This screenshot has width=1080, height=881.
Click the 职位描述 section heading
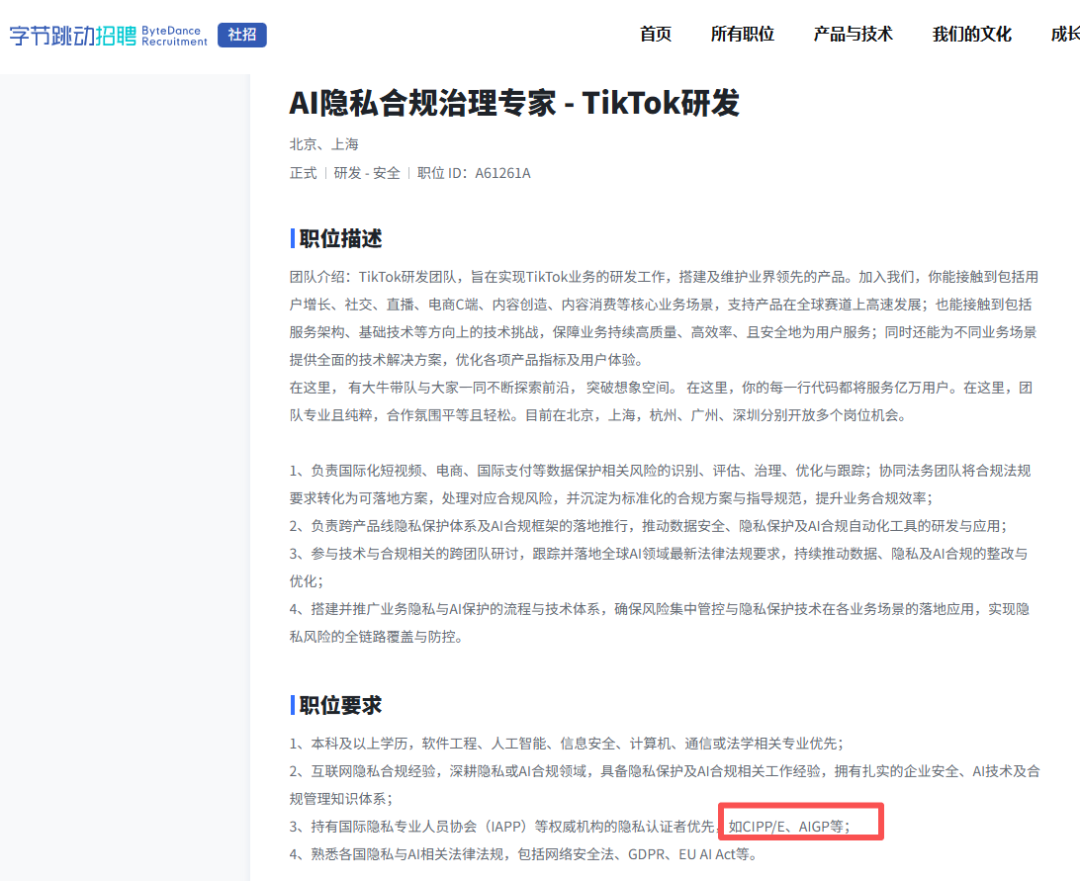click(340, 238)
